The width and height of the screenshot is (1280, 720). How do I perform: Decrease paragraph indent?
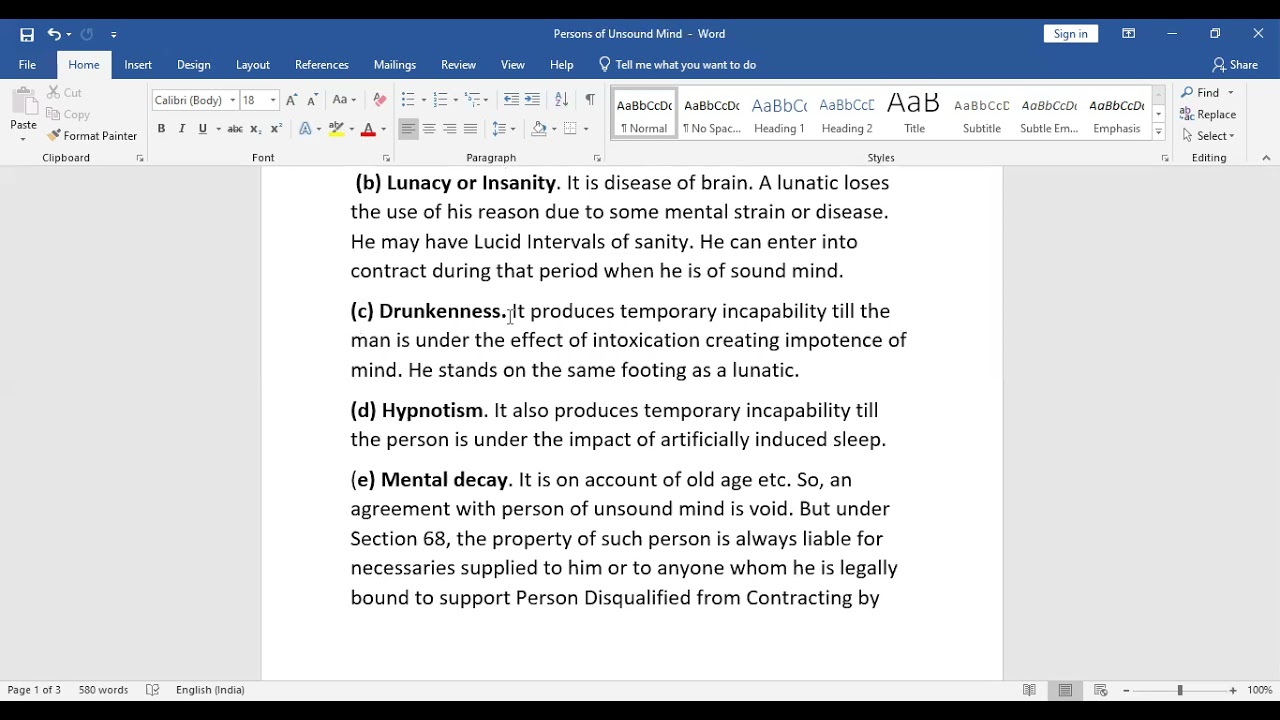tap(511, 100)
